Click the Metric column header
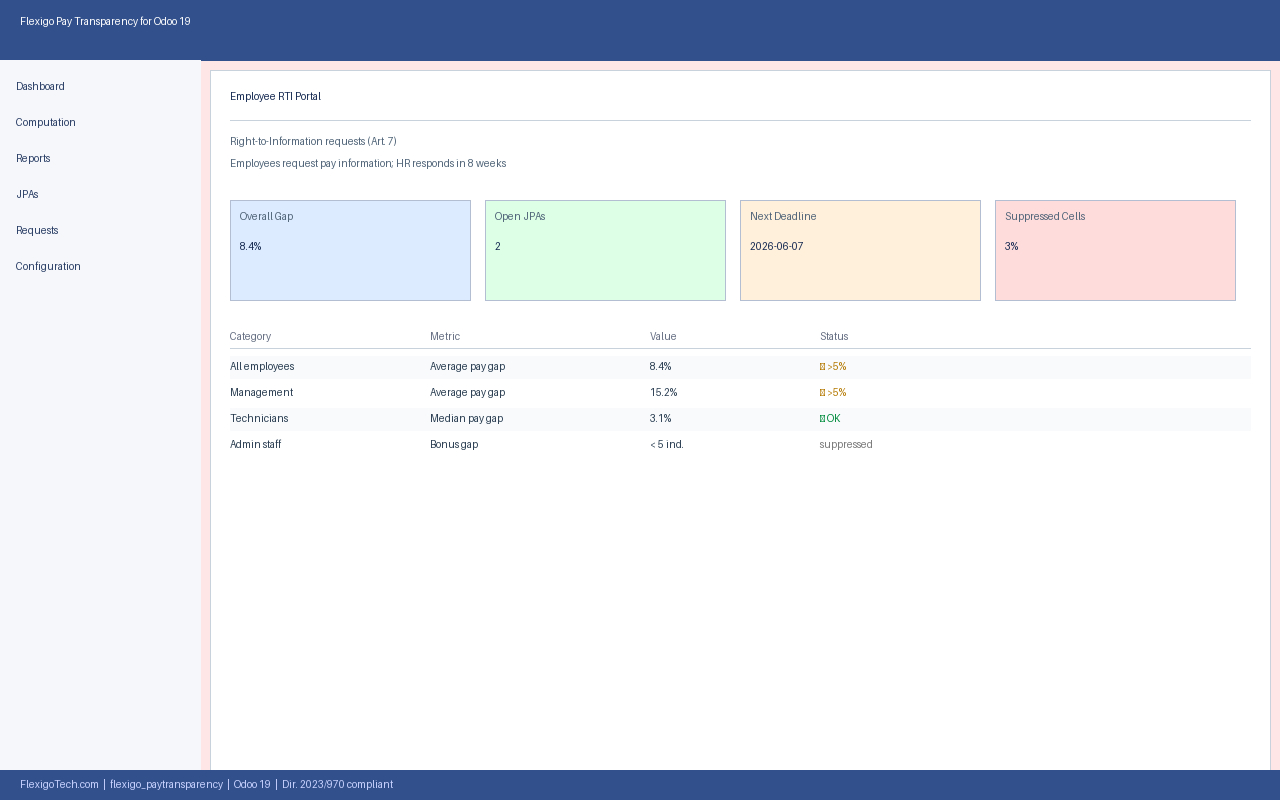 445,337
